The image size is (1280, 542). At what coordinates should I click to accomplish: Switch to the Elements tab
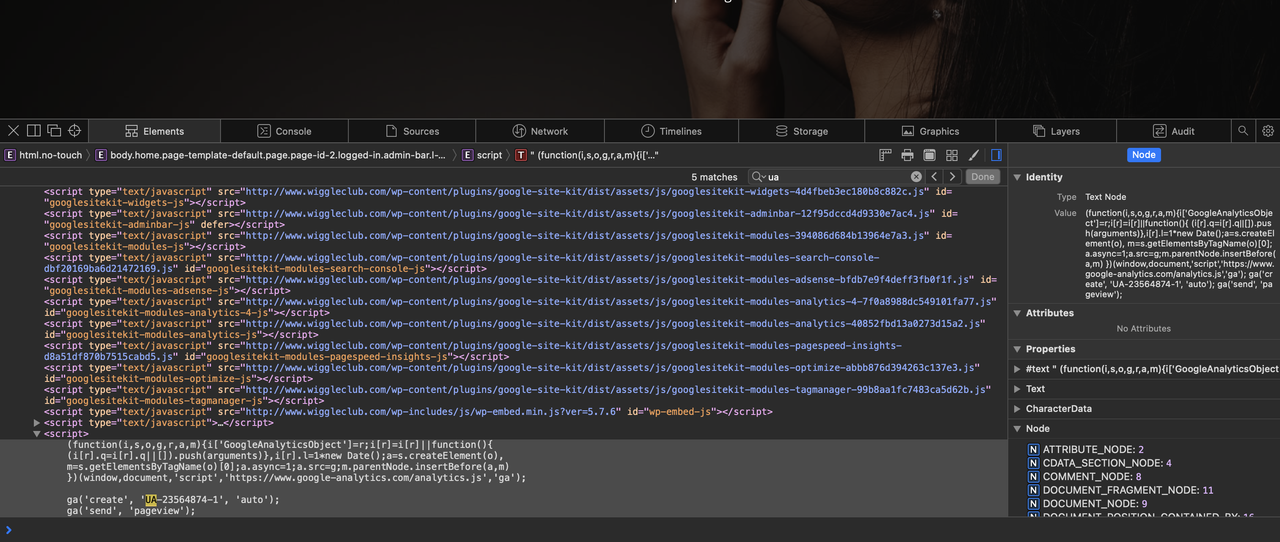tap(154, 131)
